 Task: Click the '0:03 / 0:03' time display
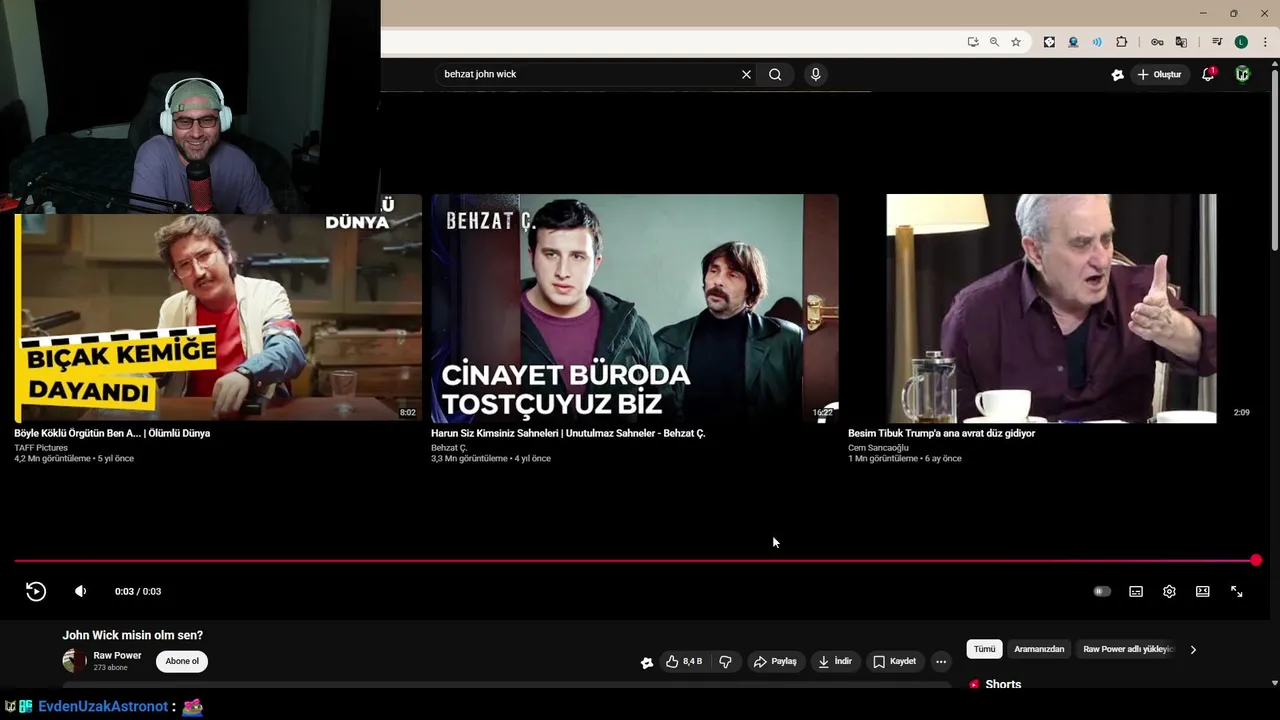tap(138, 591)
